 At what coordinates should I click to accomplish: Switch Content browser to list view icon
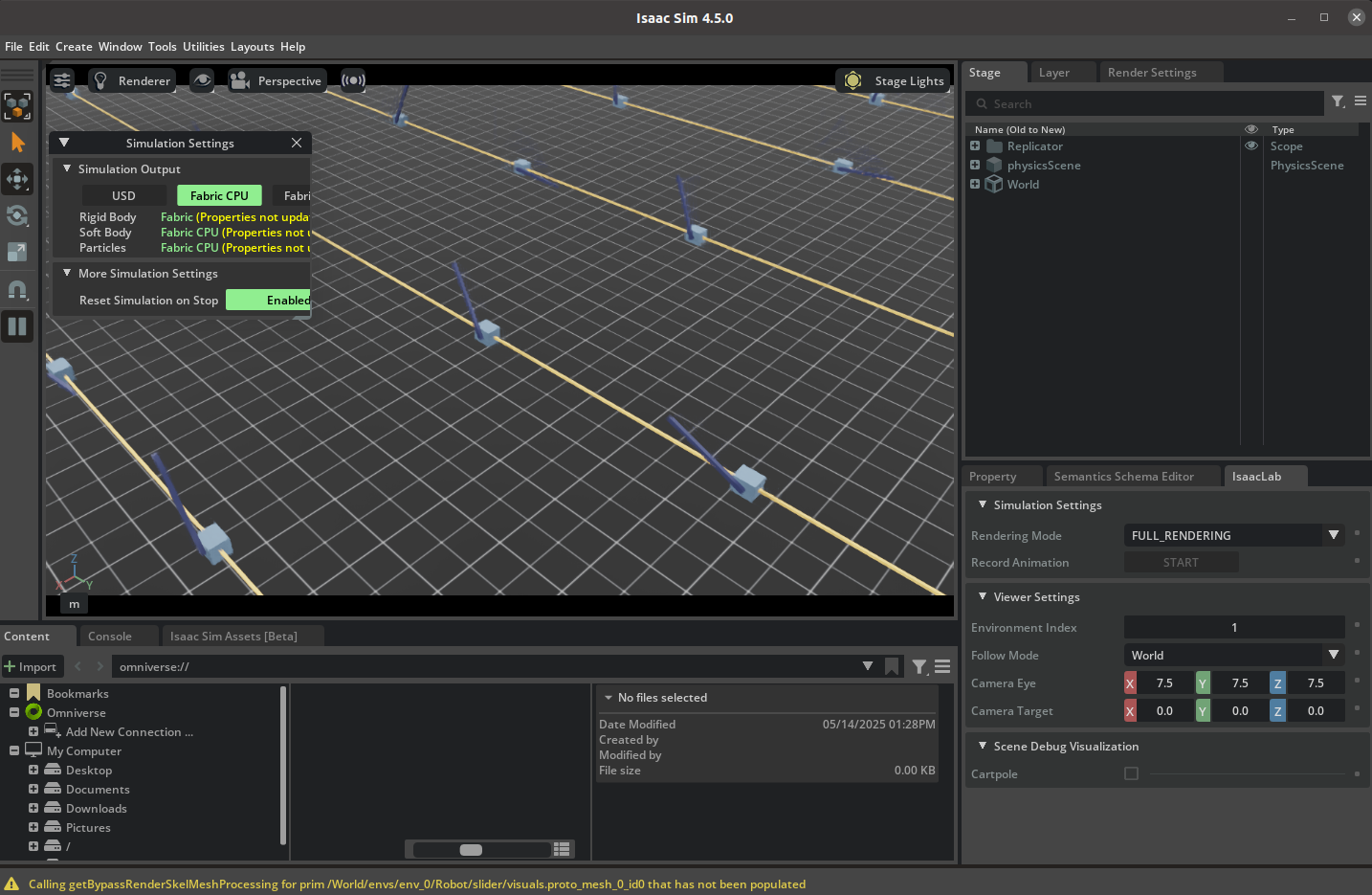pos(563,849)
